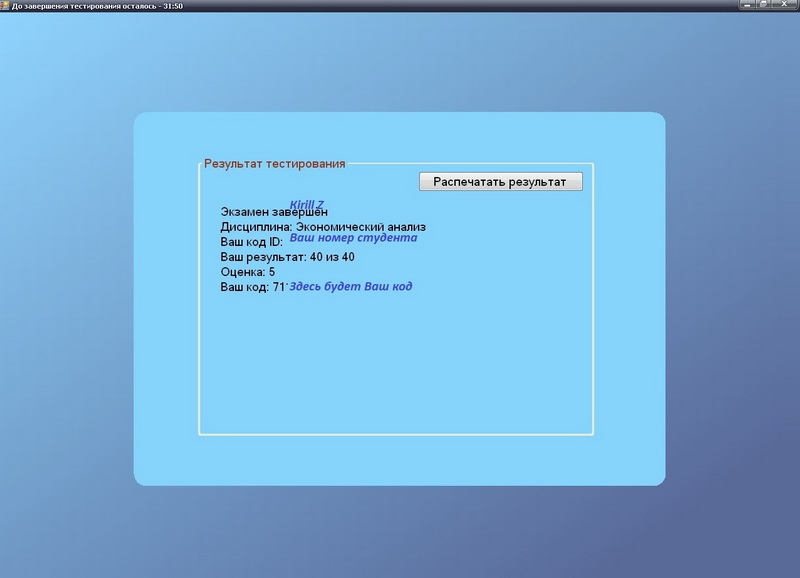The width and height of the screenshot is (800, 578).
Task: Click the Оценка: 5 grade line
Action: [247, 272]
